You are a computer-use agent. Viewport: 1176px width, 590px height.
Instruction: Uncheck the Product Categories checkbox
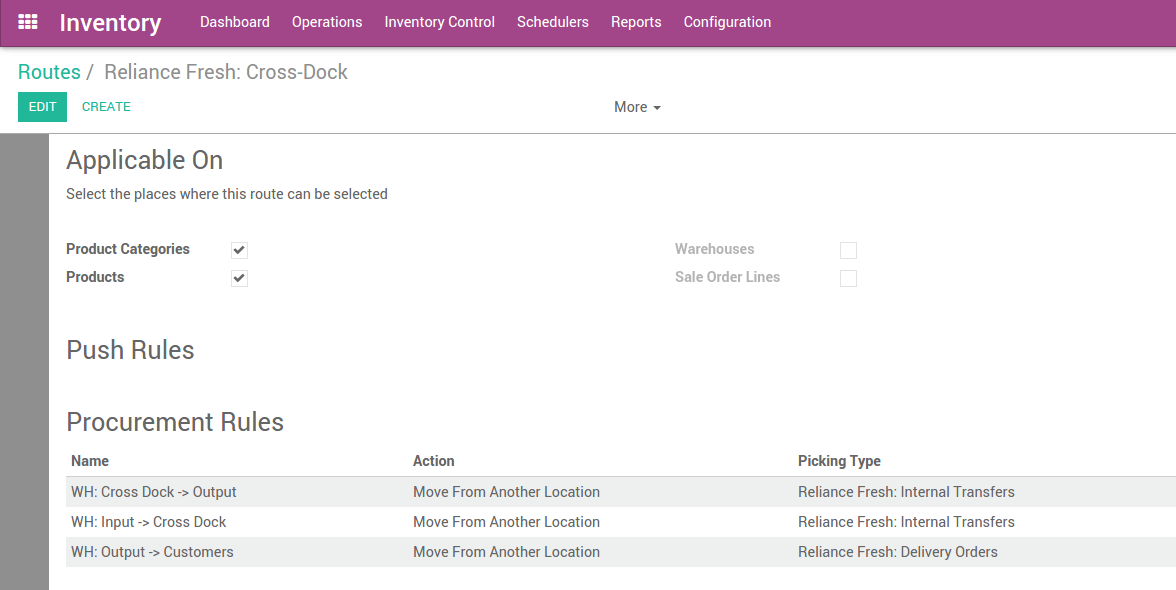[x=238, y=249]
